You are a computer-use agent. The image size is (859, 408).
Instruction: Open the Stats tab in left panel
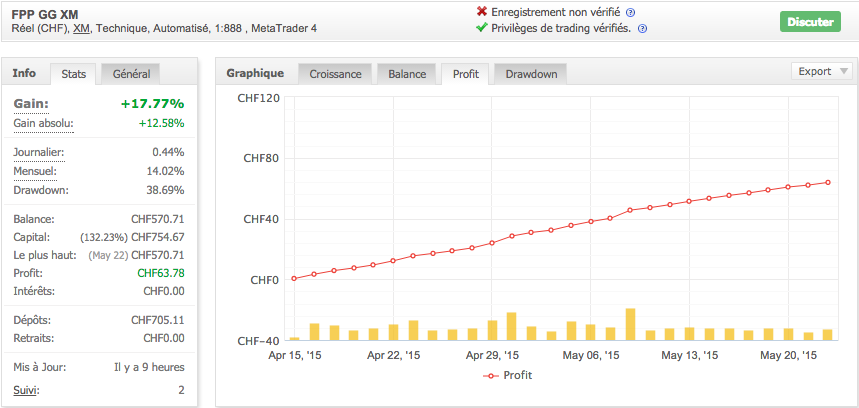pos(74,74)
